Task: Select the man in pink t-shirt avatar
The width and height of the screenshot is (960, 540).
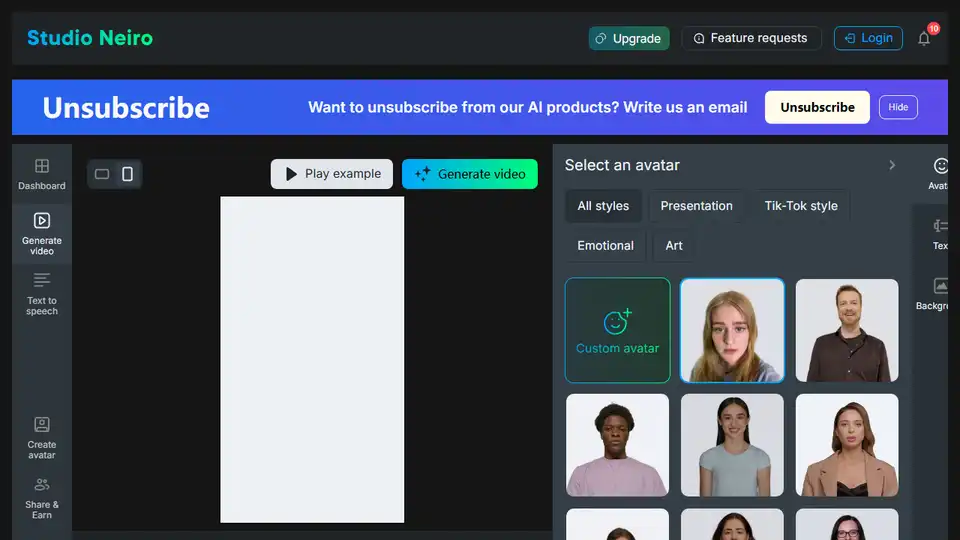Action: pyautogui.click(x=617, y=445)
